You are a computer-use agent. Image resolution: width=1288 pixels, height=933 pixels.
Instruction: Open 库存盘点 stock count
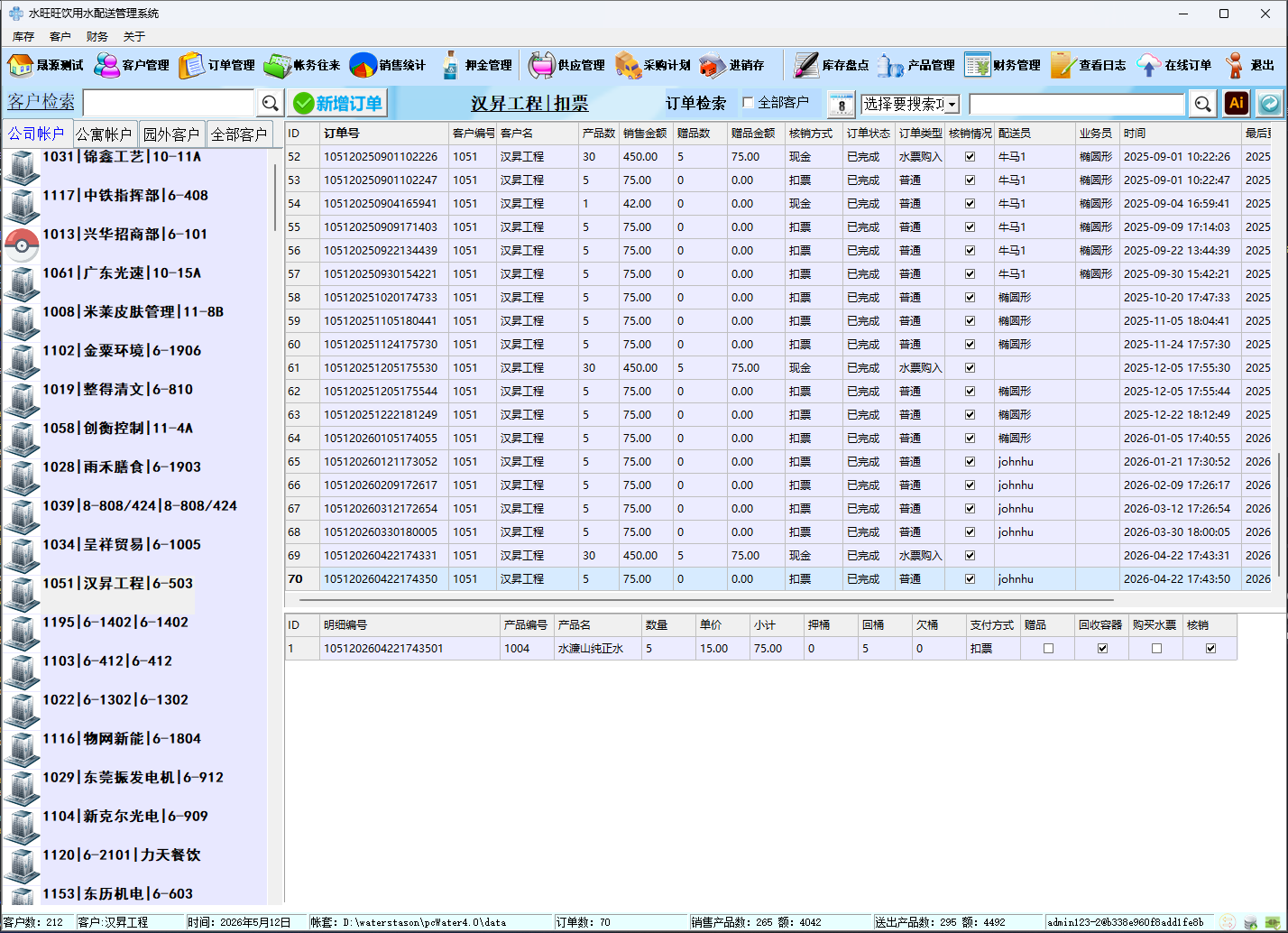pyautogui.click(x=831, y=65)
